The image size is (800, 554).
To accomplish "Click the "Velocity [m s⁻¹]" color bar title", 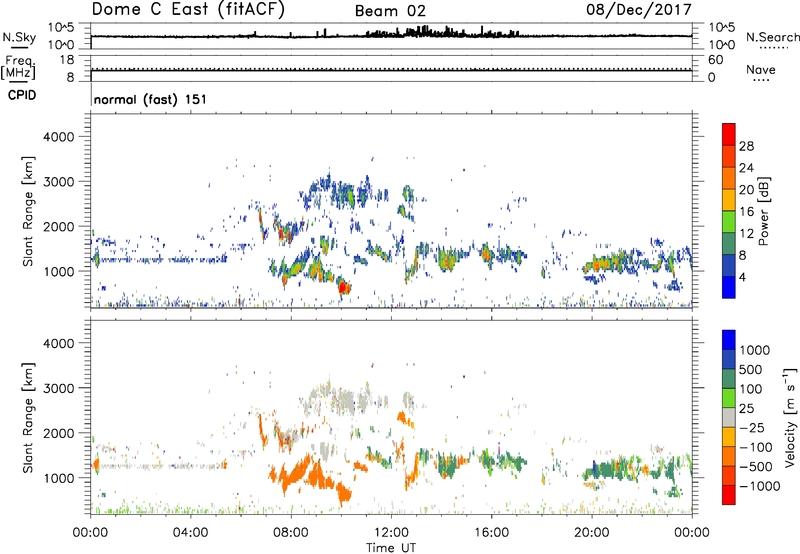I will coord(790,417).
